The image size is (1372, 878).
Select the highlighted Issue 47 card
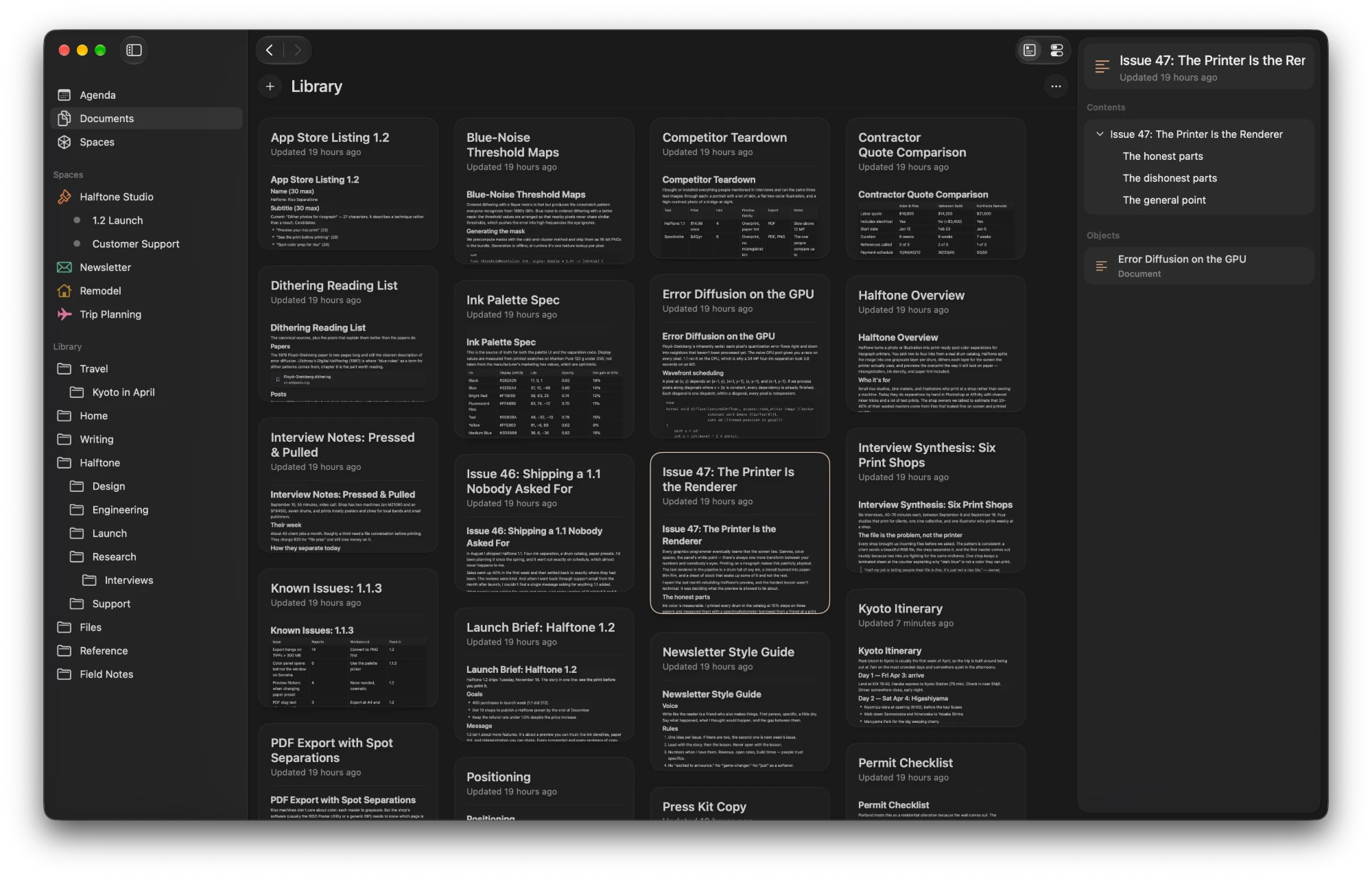pos(740,533)
